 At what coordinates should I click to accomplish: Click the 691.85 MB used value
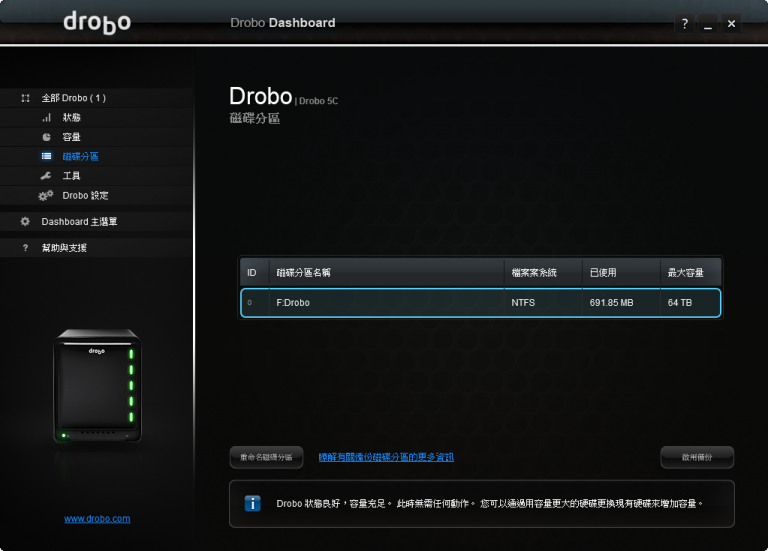tap(611, 303)
